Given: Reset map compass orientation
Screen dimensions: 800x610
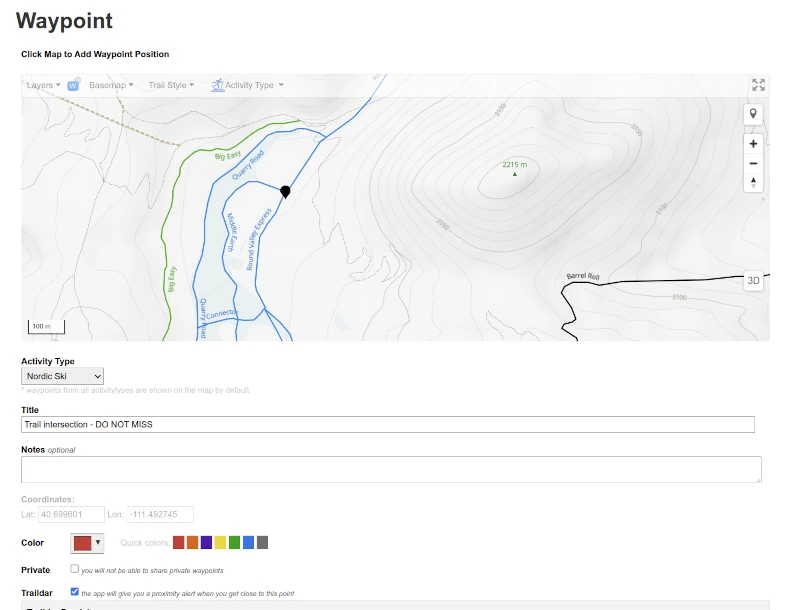Looking at the screenshot, I should coord(753,183).
